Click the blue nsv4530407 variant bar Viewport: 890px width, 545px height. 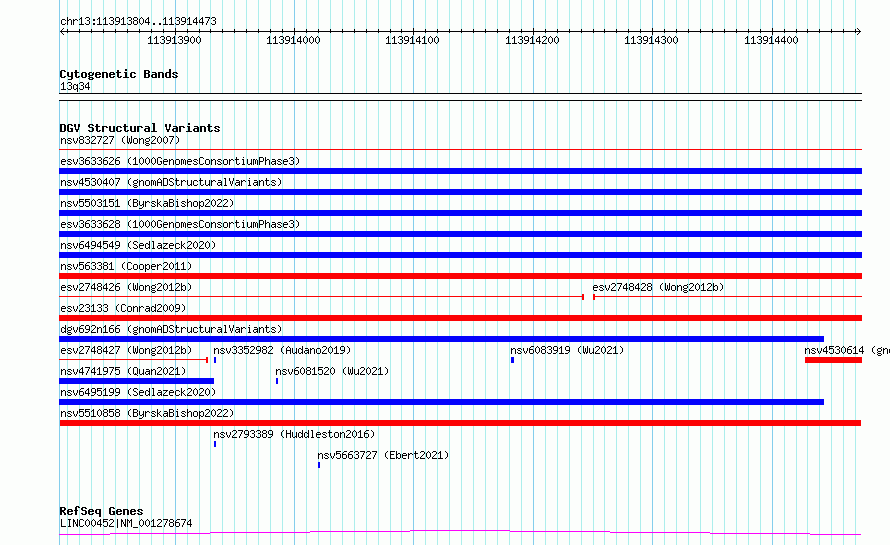[460, 192]
